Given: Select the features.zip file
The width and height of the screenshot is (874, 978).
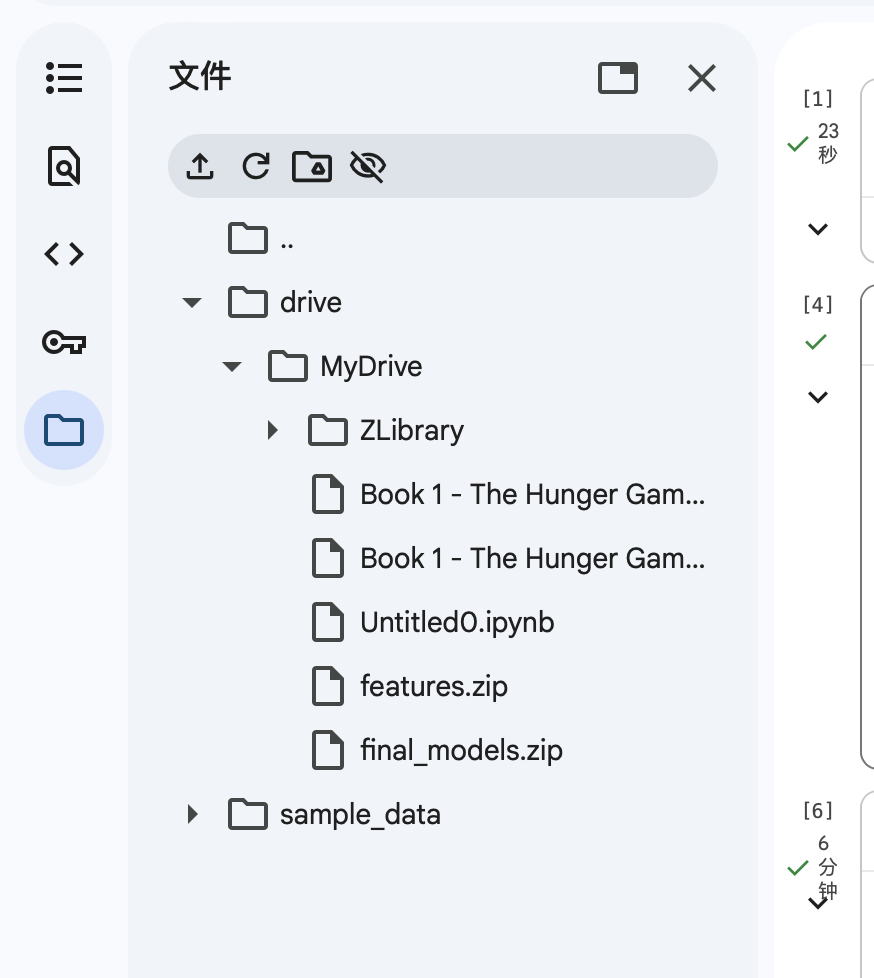Looking at the screenshot, I should (433, 687).
